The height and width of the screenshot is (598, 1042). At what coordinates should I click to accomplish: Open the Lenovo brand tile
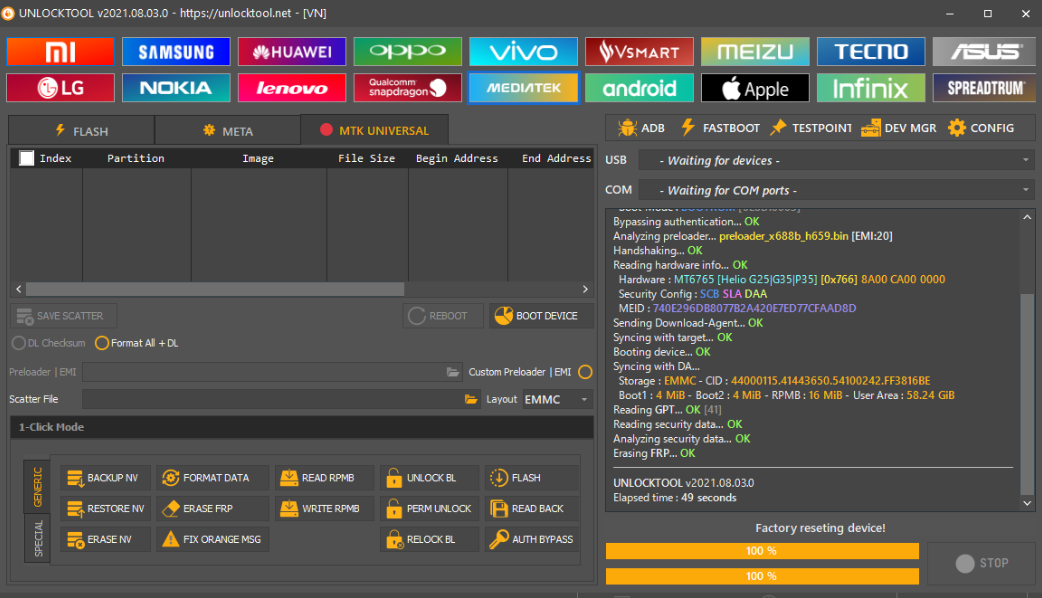(x=292, y=88)
